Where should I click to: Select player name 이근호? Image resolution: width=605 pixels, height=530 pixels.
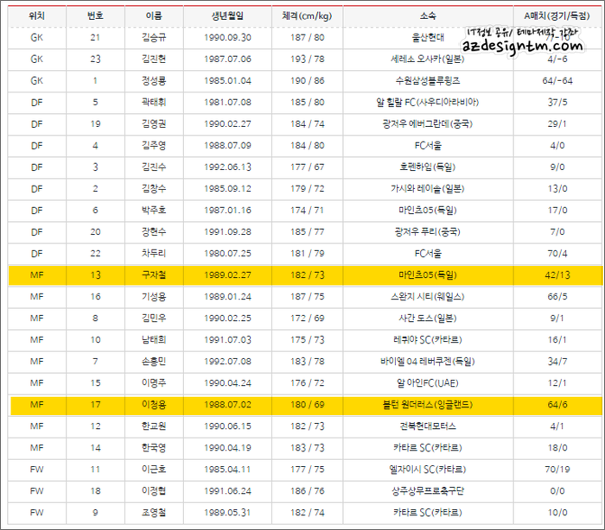point(154,470)
